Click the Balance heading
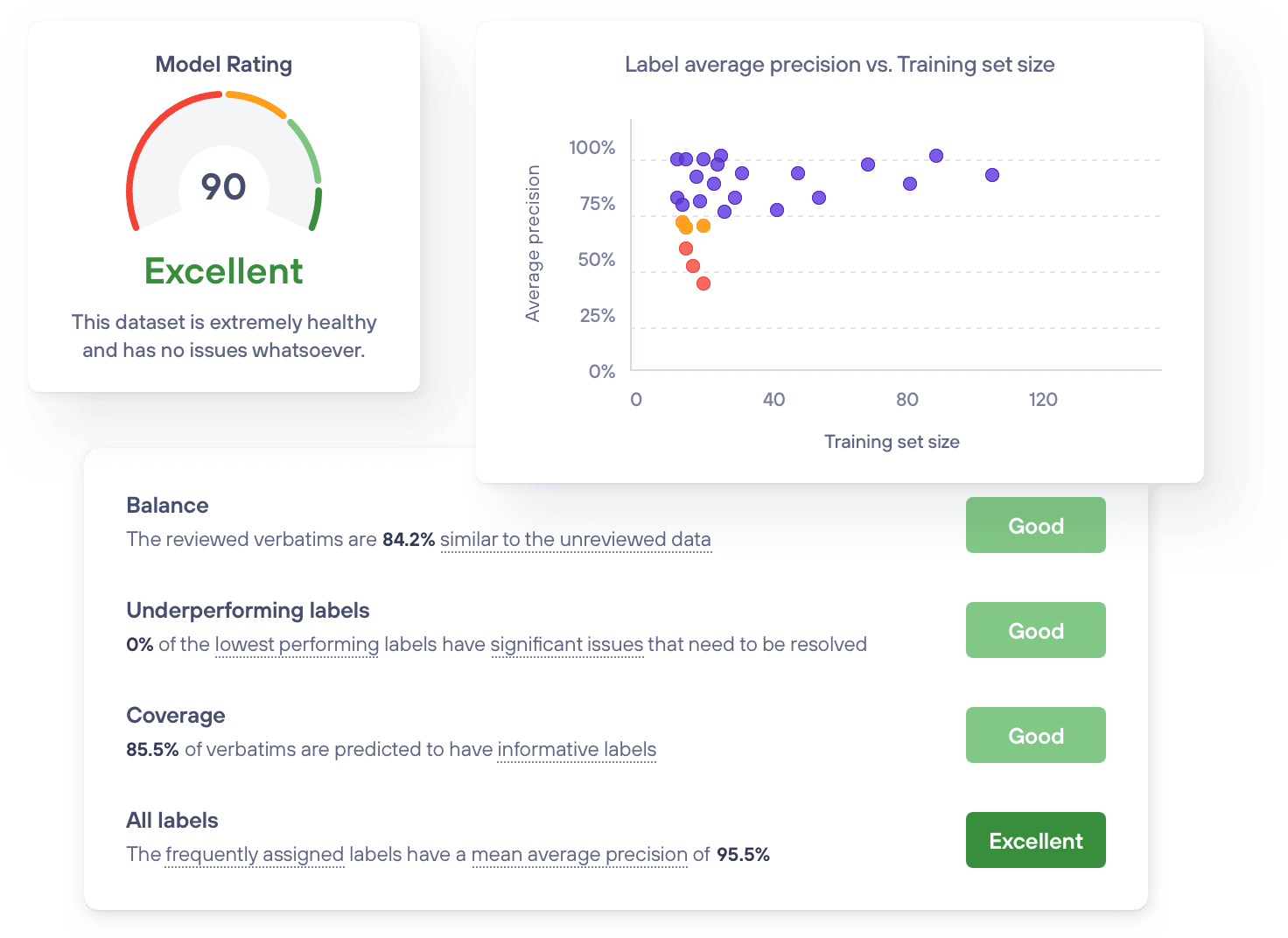This screenshot has height=938, width=1288. [x=167, y=506]
